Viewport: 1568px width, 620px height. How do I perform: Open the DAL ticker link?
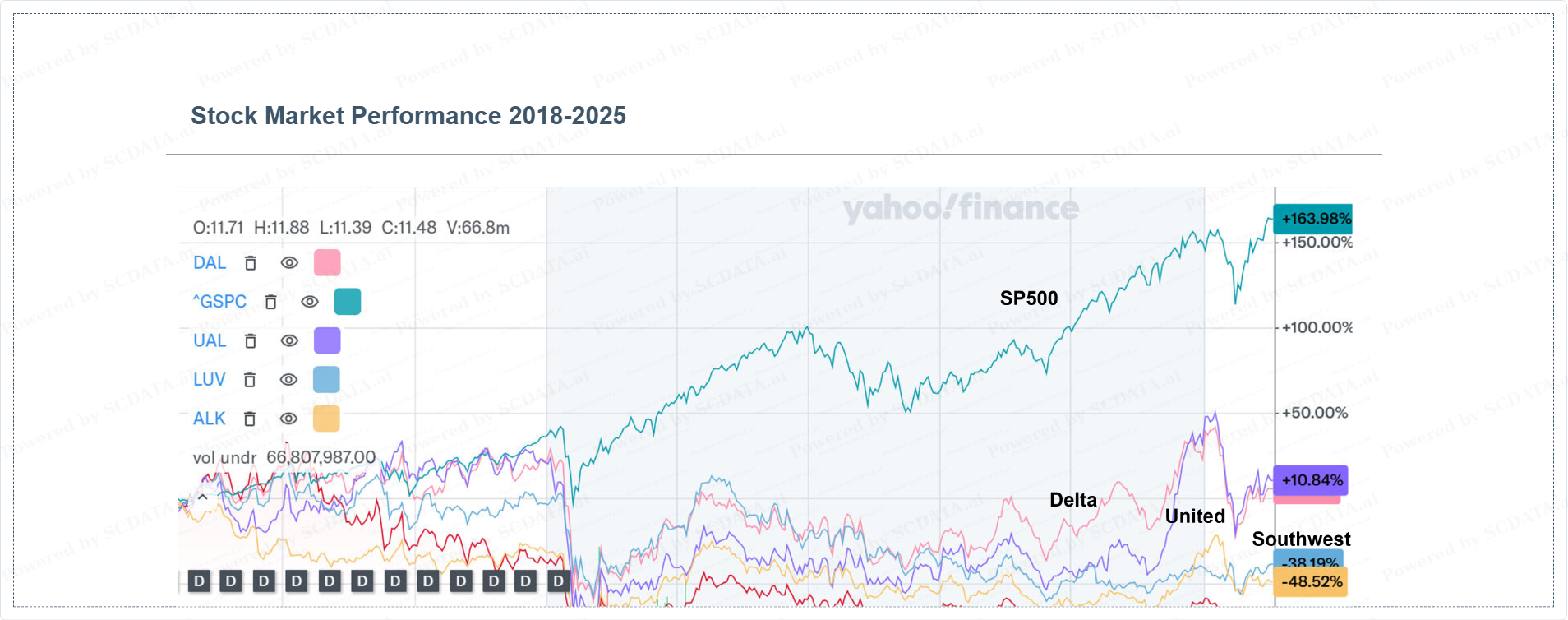[x=210, y=263]
